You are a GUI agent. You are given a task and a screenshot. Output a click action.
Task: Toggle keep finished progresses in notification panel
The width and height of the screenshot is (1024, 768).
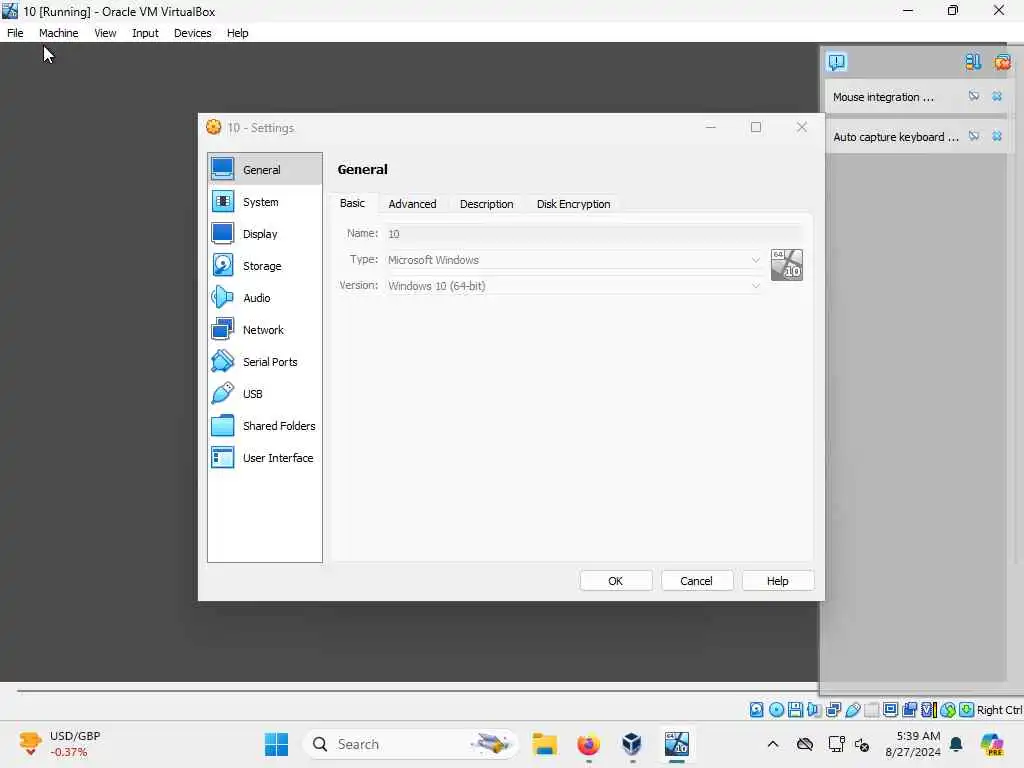pos(973,62)
